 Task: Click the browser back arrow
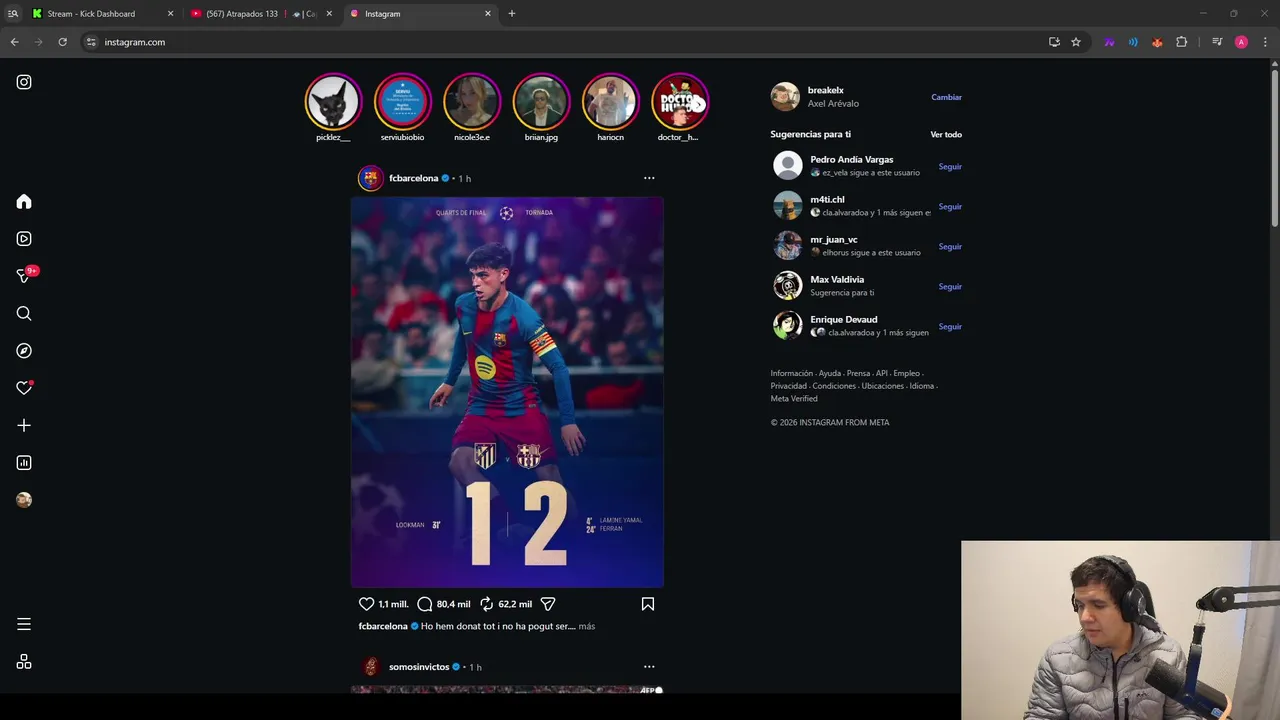pyautogui.click(x=14, y=42)
